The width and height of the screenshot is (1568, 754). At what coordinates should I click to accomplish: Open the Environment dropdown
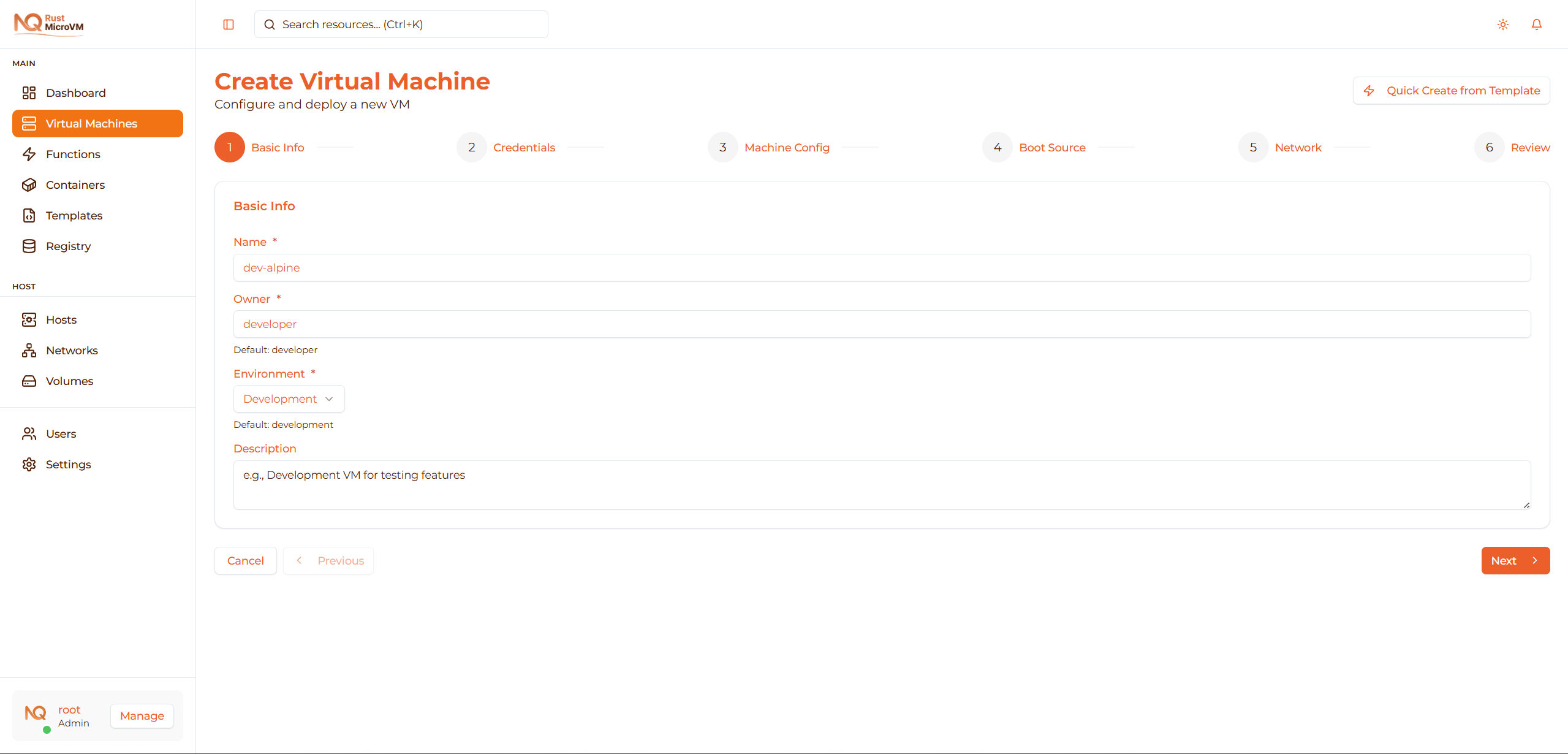289,398
